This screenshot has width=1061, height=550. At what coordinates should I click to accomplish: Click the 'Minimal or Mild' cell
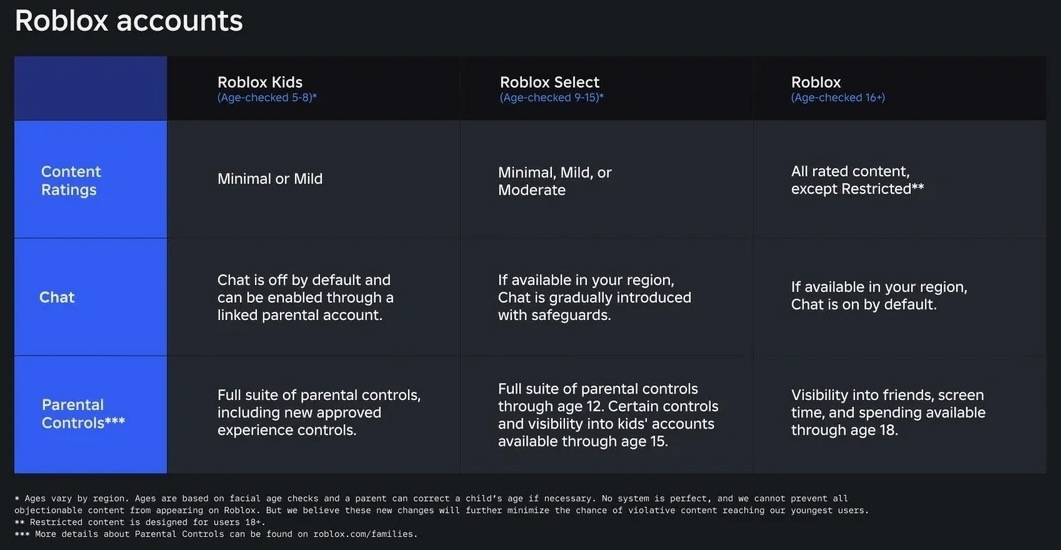270,179
